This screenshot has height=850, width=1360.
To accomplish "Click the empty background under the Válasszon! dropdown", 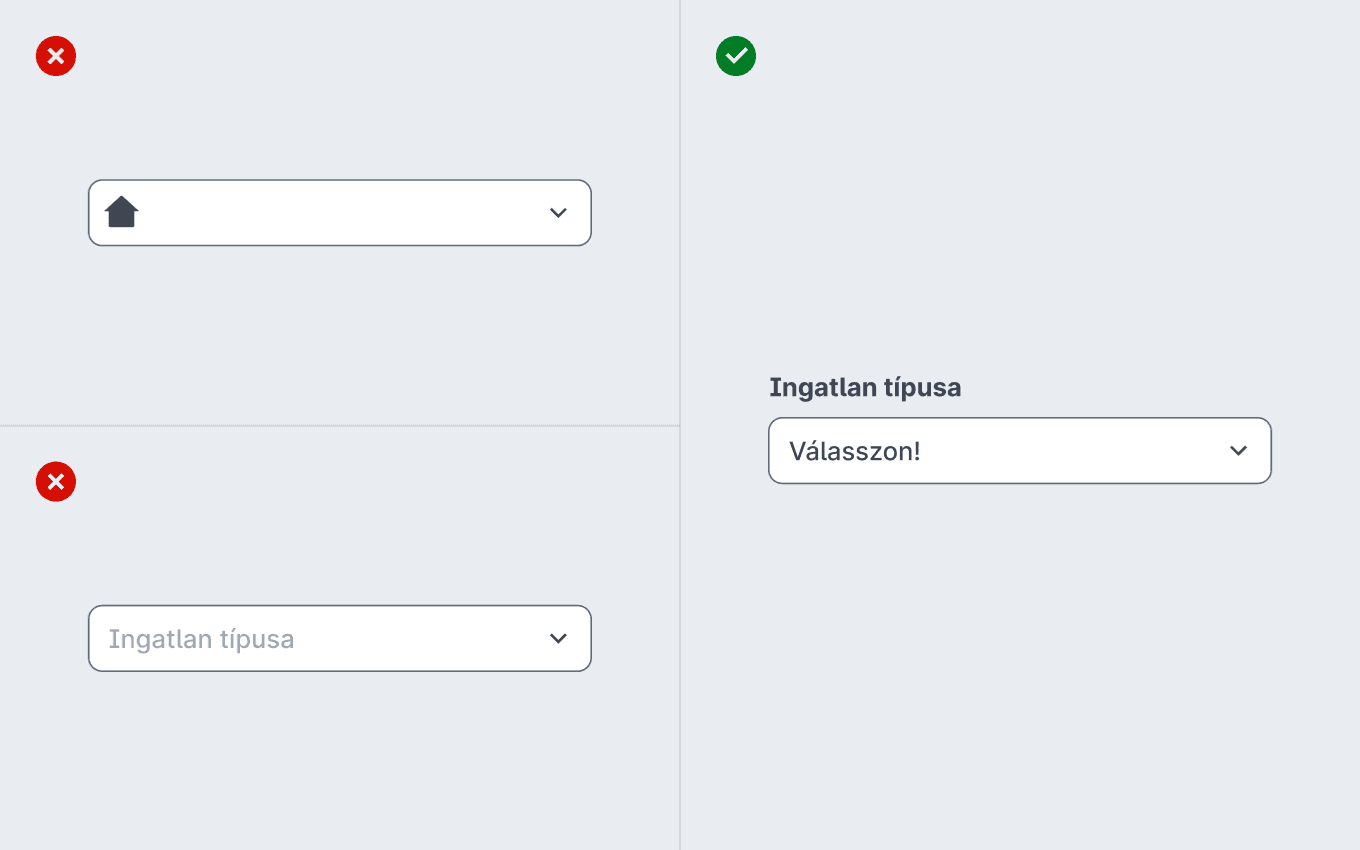I will pyautogui.click(x=1020, y=660).
